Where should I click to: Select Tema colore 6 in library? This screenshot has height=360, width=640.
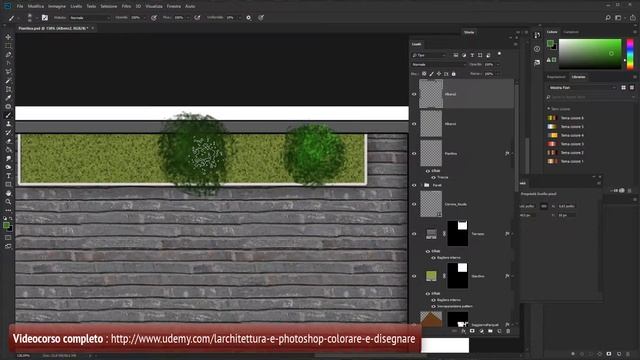click(x=565, y=118)
